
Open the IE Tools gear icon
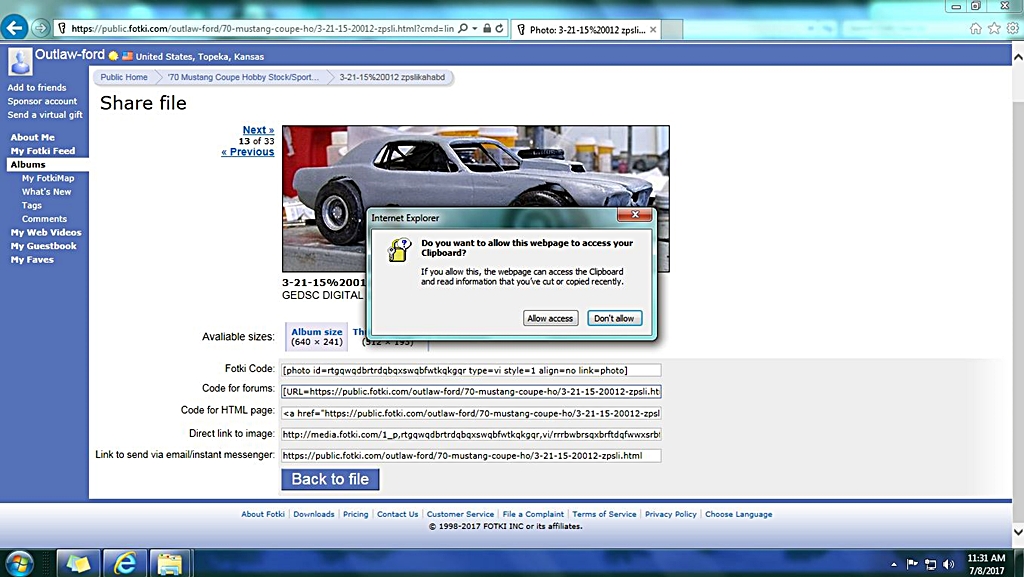coord(1012,28)
